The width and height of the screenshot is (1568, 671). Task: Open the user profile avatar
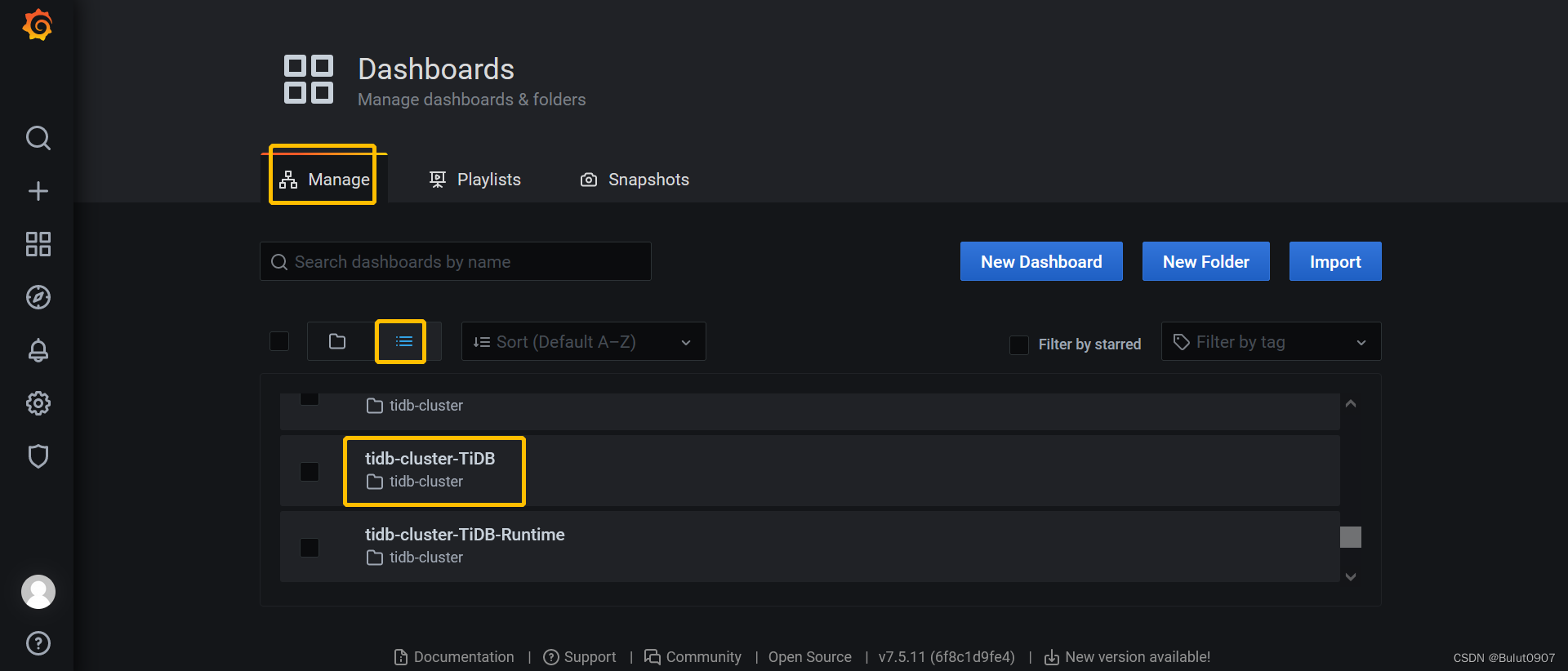click(x=38, y=592)
